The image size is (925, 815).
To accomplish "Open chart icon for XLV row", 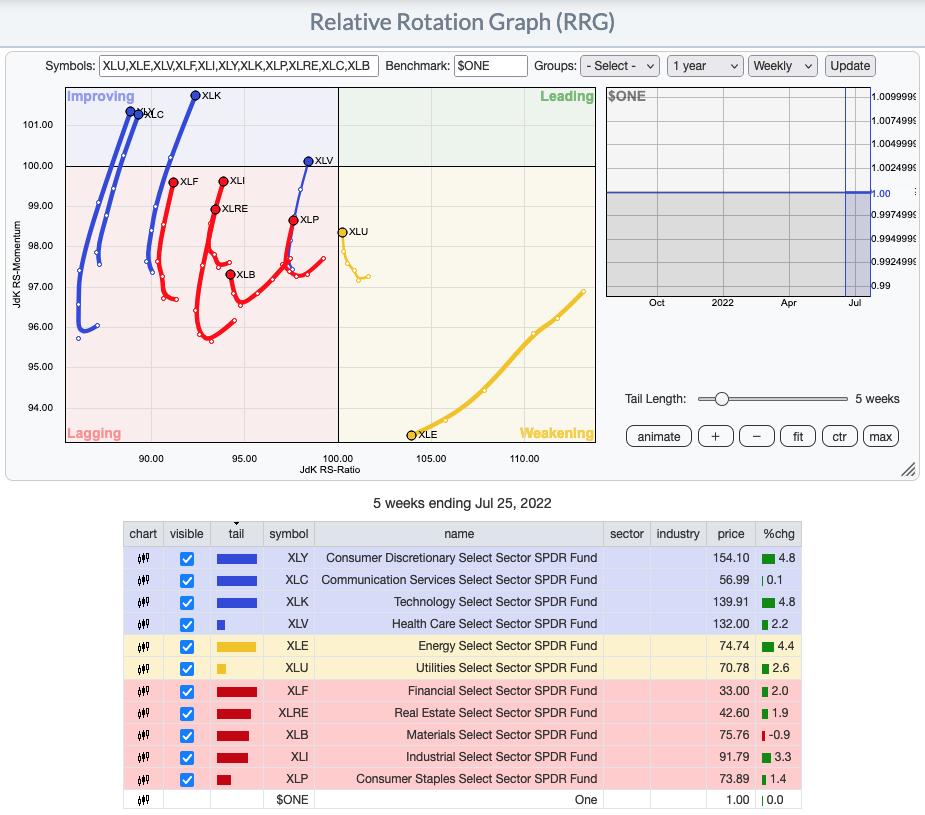I will point(143,624).
